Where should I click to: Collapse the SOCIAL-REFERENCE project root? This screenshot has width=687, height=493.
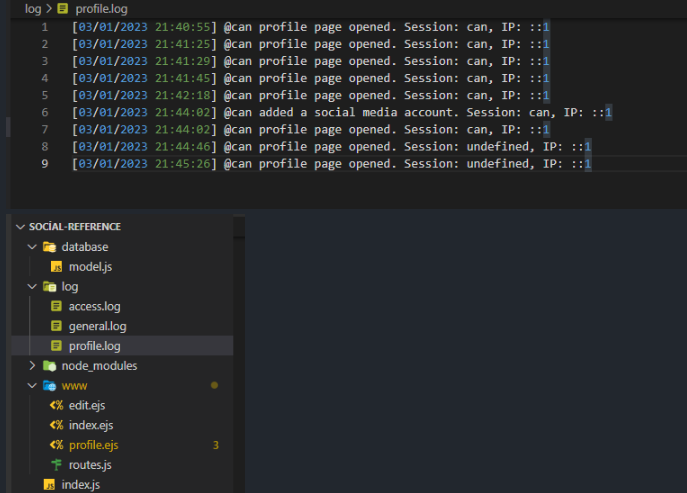[x=20, y=227]
